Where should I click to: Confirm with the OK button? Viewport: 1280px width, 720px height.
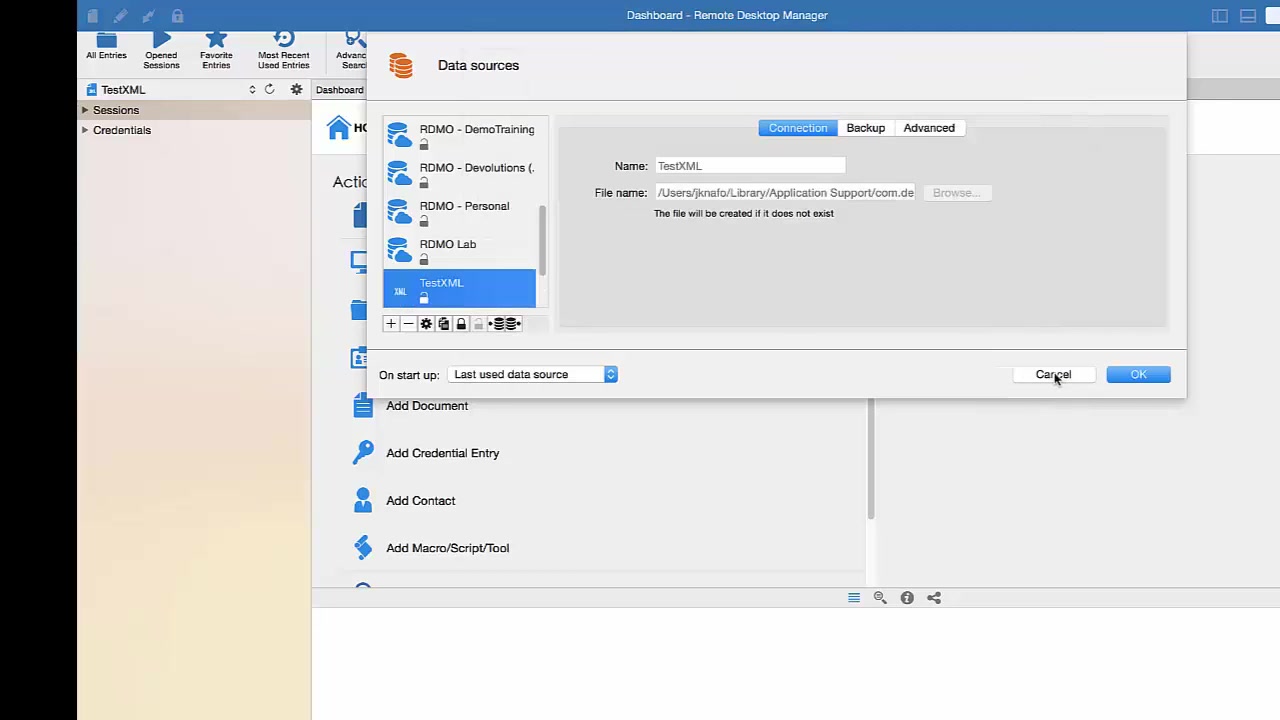click(x=1138, y=374)
